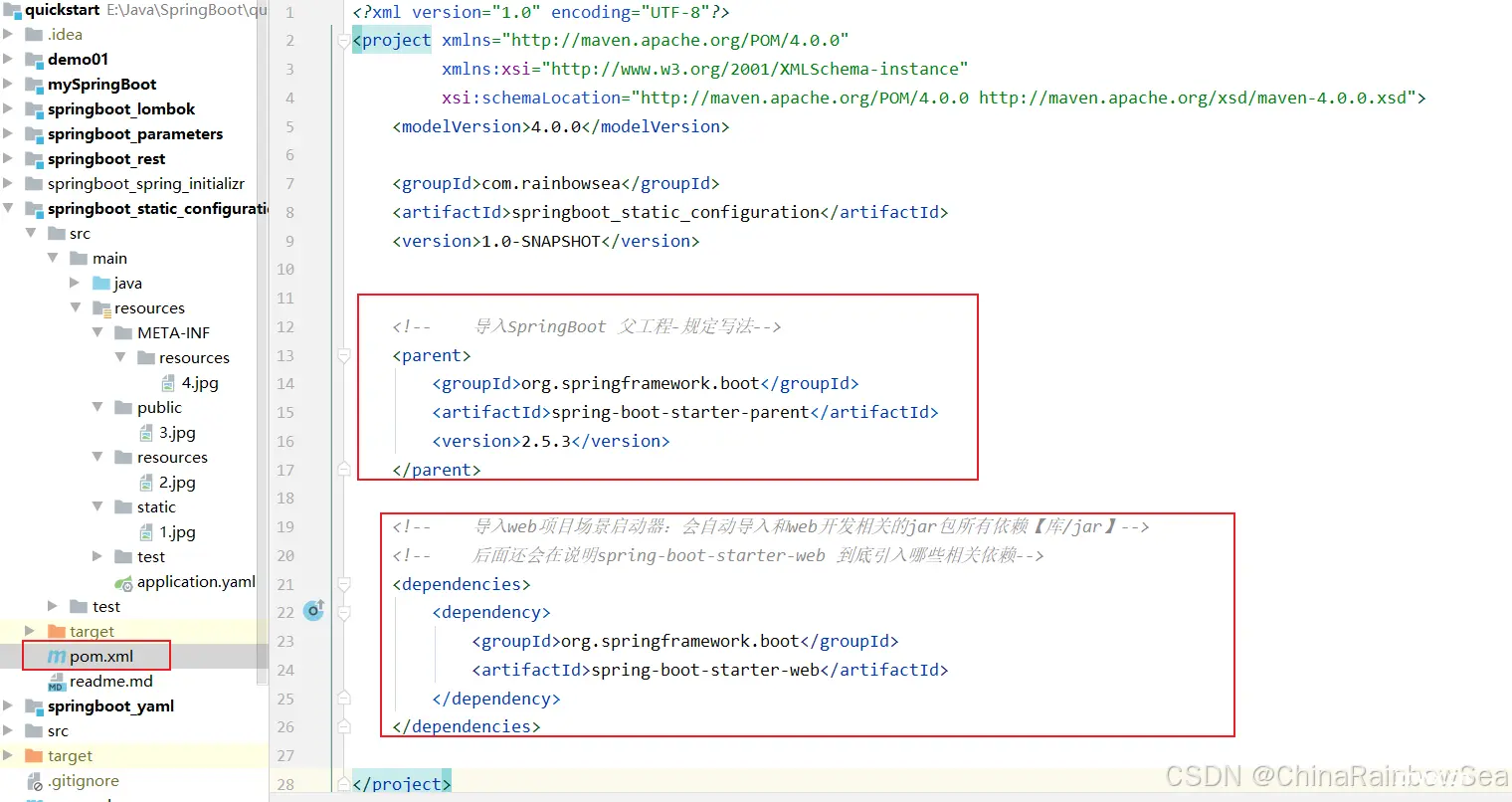Select the 4.jpg file under META-INF
Screen dimensions: 1512x802
point(200,383)
